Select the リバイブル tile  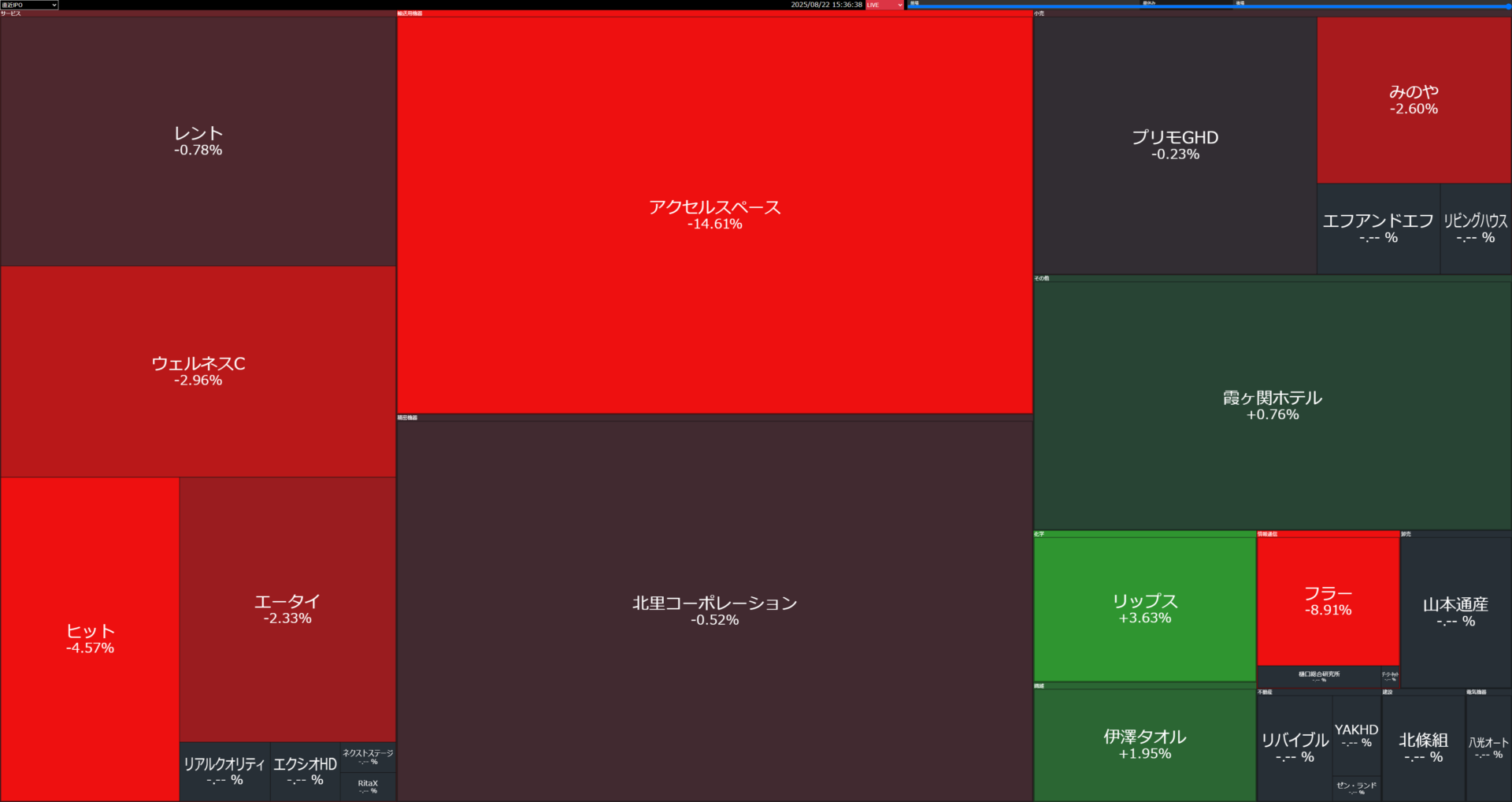coord(1295,748)
